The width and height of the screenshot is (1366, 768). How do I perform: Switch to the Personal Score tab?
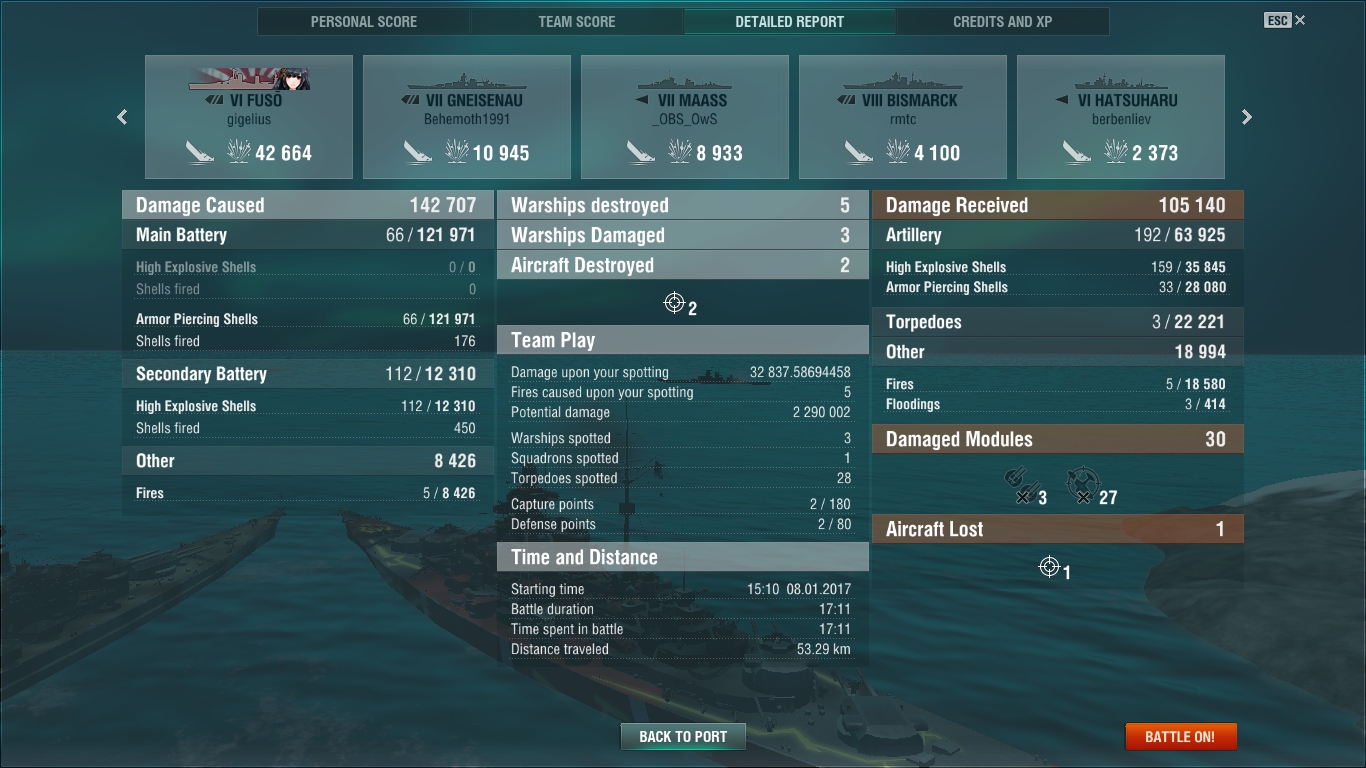click(364, 21)
